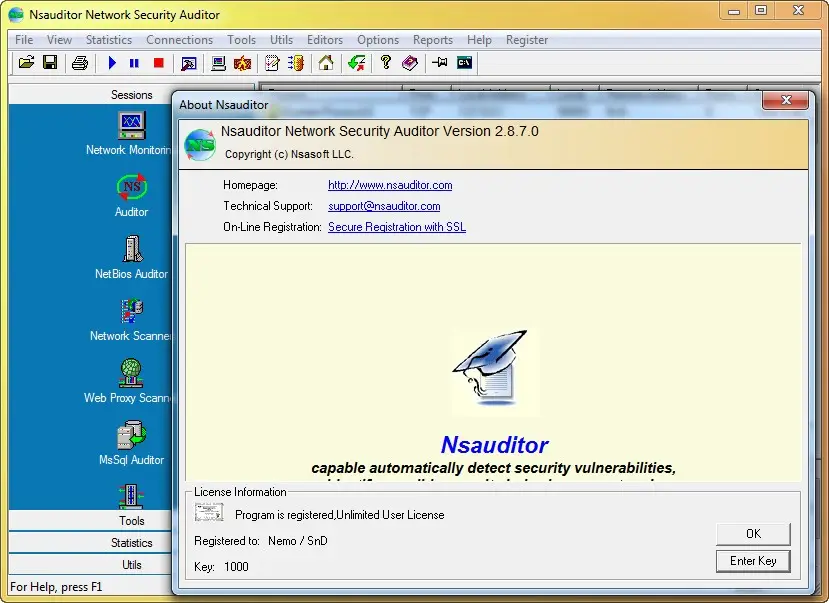The width and height of the screenshot is (829, 603).
Task: Start scan with blue play icon
Action: pos(112,63)
